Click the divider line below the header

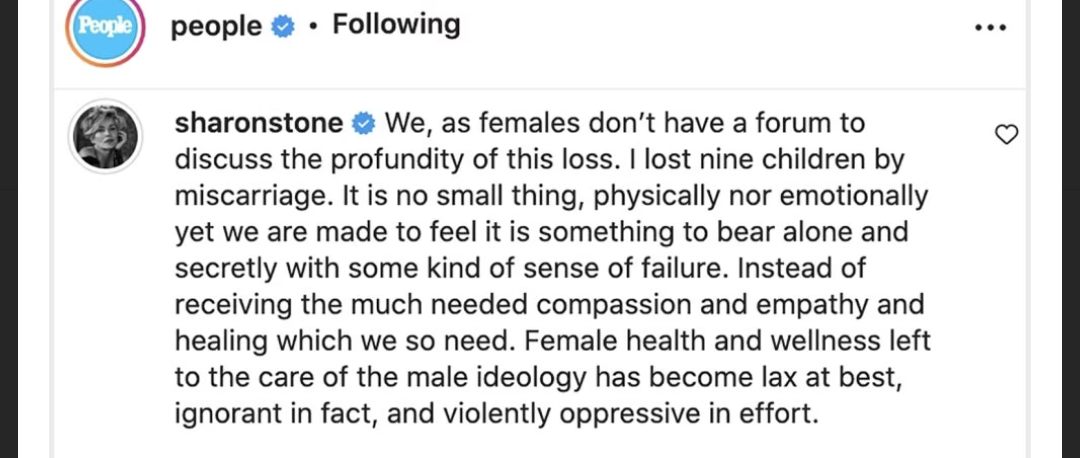coord(539,89)
